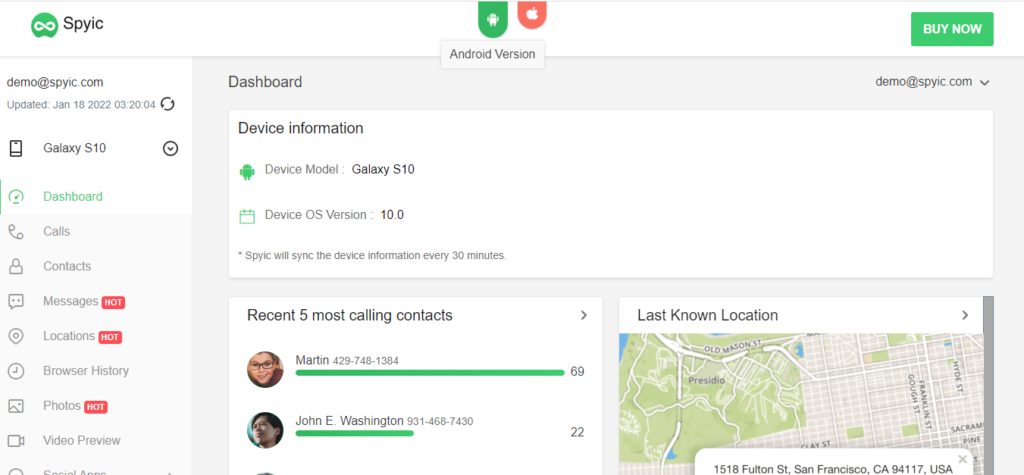Image resolution: width=1024 pixels, height=475 pixels.
Task: Click the Device Model value Galaxy S10
Action: (383, 170)
